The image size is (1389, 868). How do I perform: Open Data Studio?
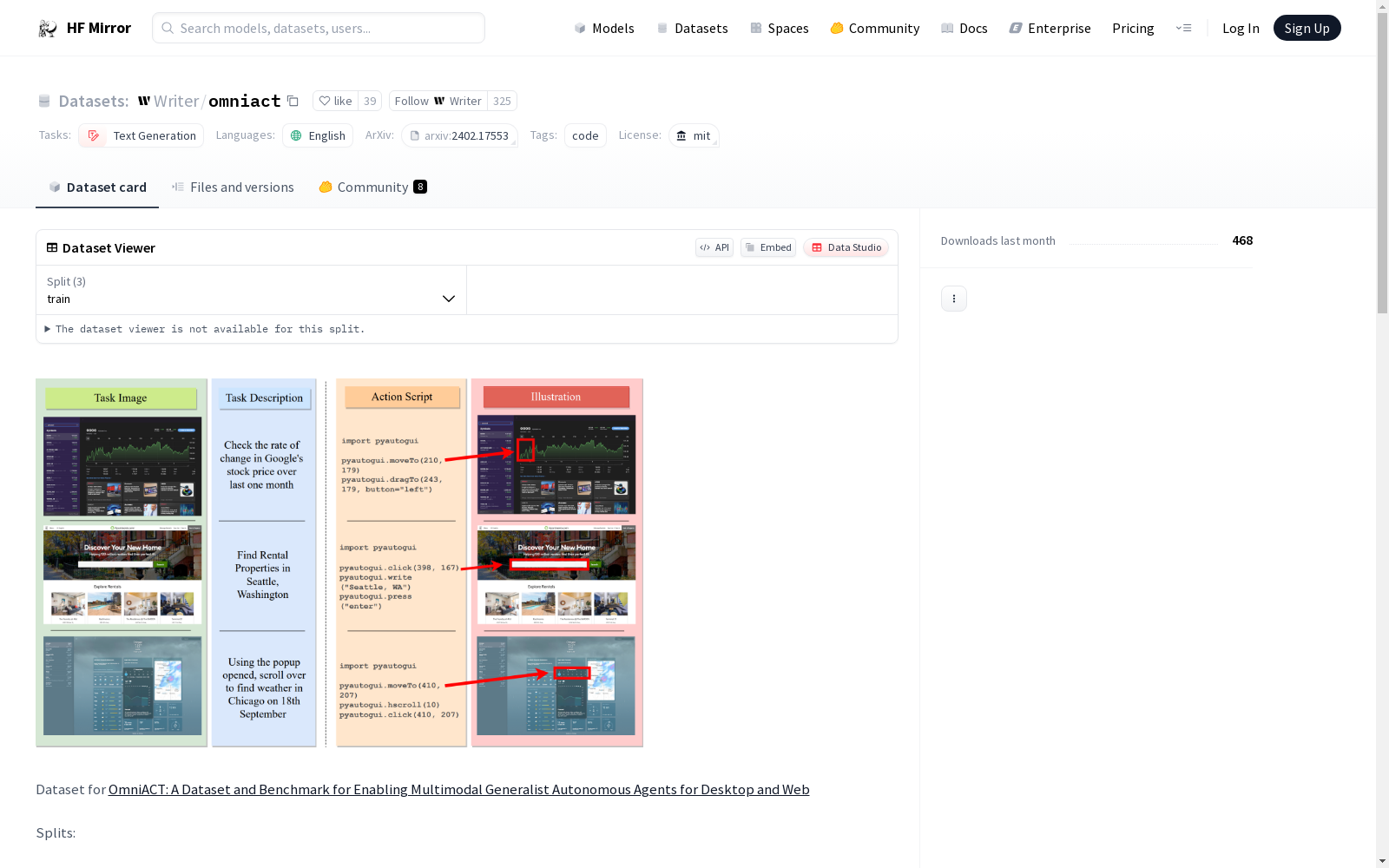[846, 247]
